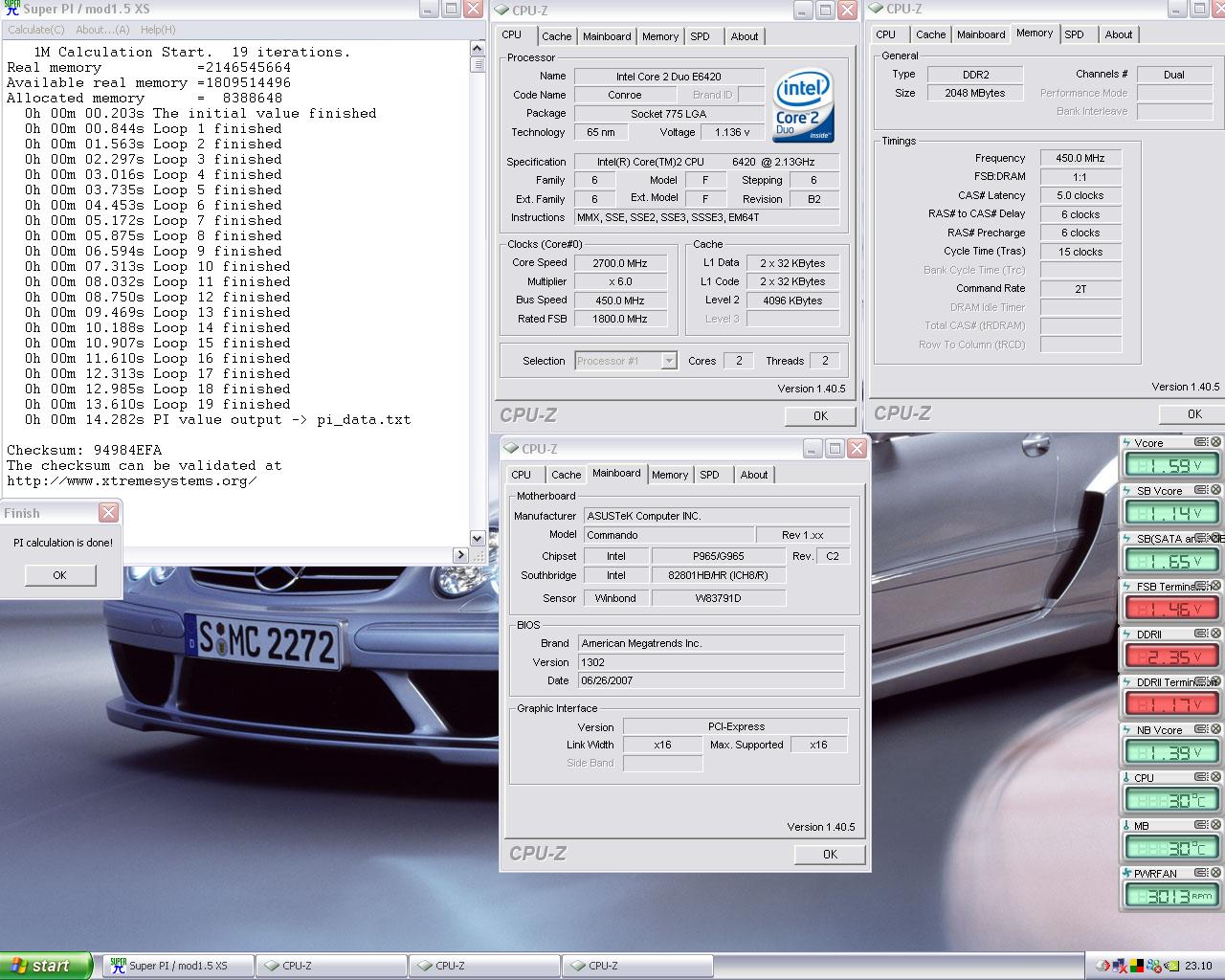
Task: Open settings icon for DDRII voltage sensor
Action: point(1200,635)
